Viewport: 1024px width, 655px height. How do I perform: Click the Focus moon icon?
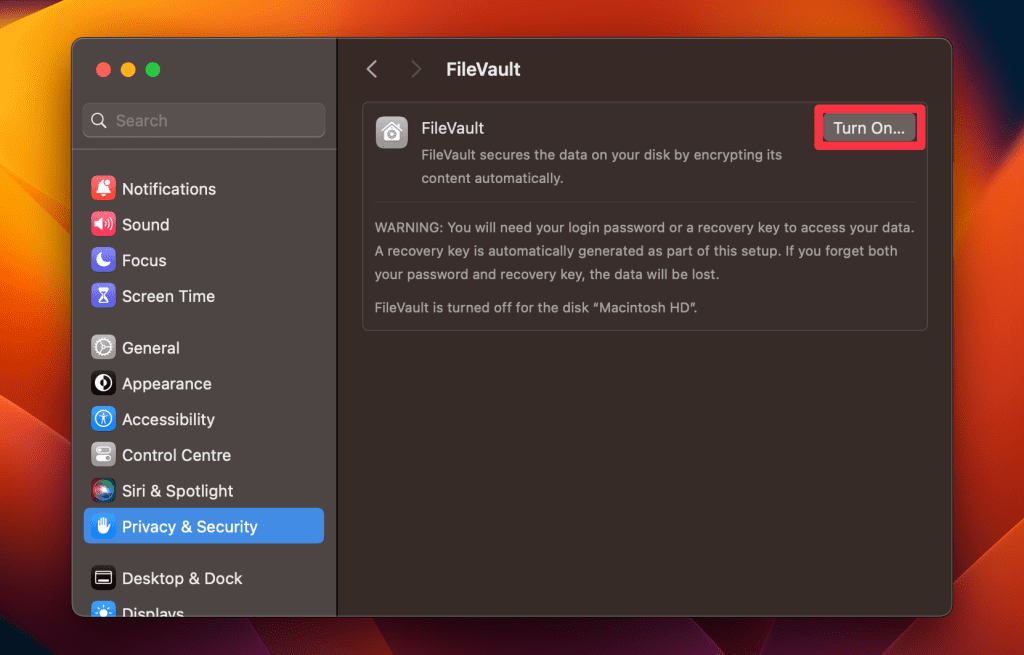(x=103, y=260)
